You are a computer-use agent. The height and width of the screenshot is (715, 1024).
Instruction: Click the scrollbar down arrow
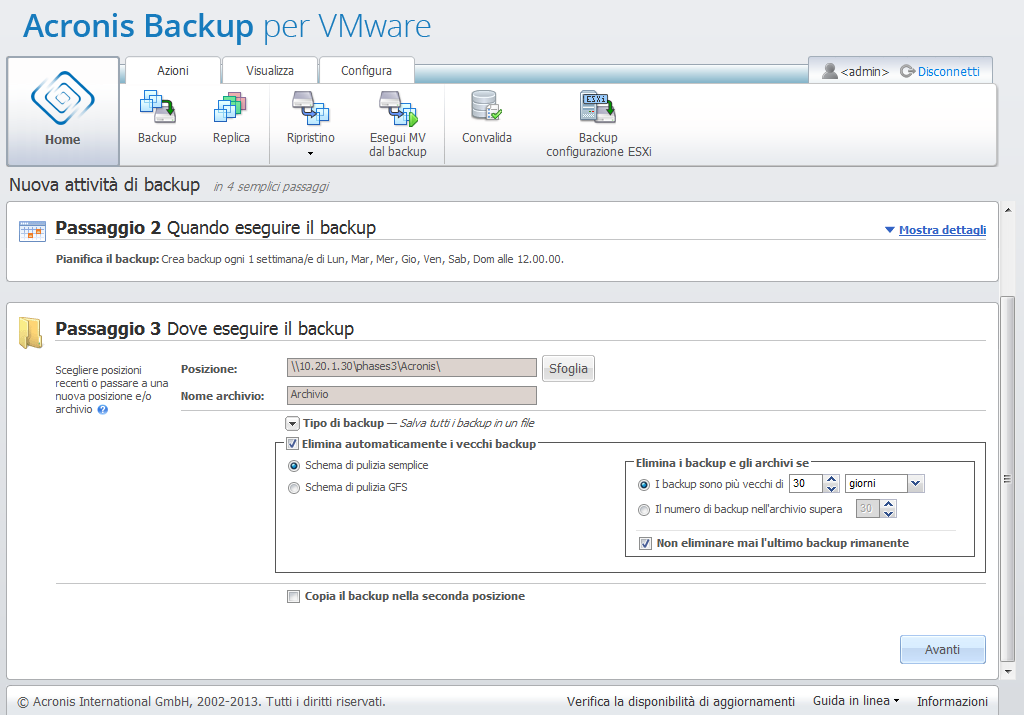[1008, 671]
